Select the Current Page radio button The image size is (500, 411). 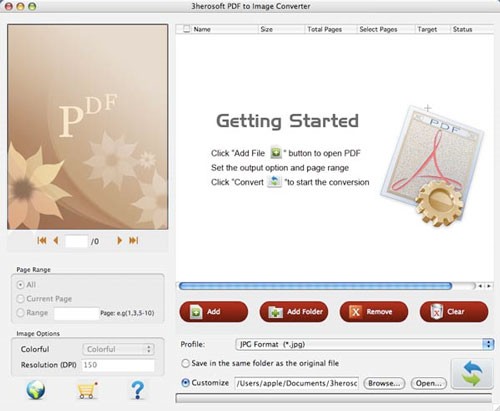[x=21, y=299]
